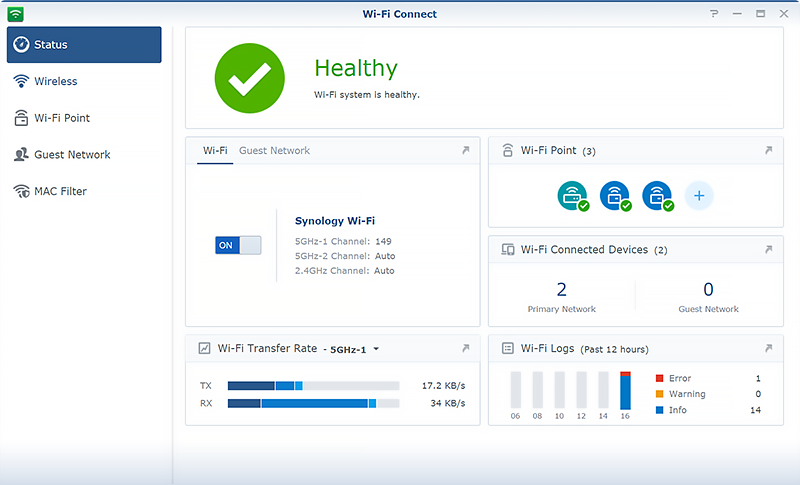Click the blue Info legend swatch

pyautogui.click(x=659, y=410)
